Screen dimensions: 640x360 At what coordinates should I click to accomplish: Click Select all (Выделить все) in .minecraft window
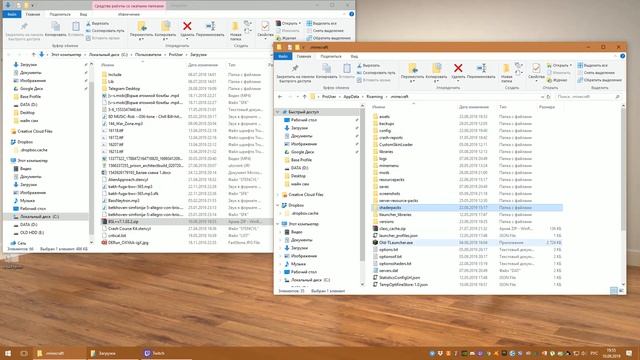point(593,65)
